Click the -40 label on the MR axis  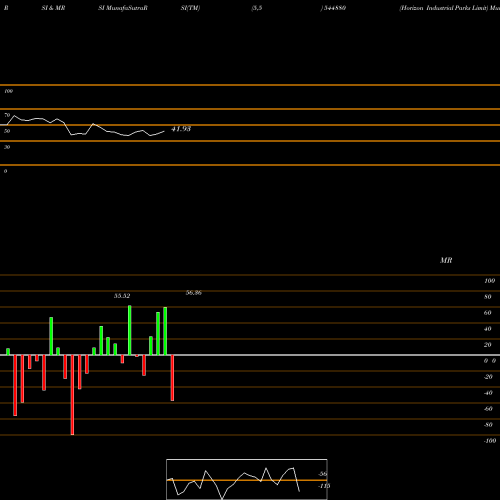click(488, 393)
